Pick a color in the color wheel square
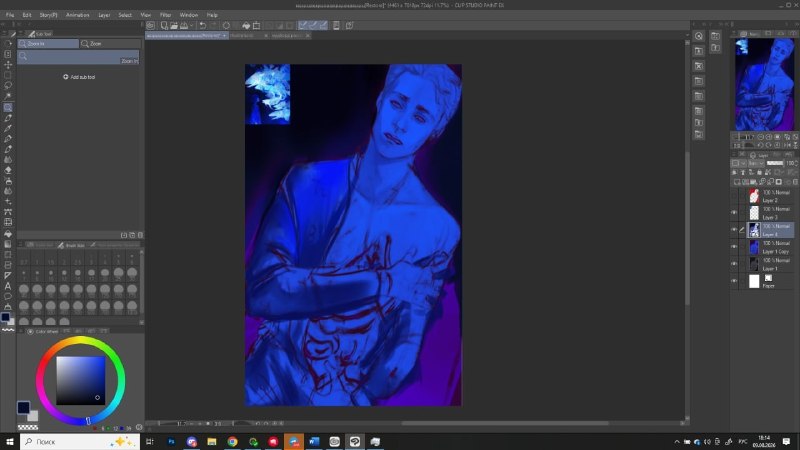The height and width of the screenshot is (450, 800). (81, 380)
